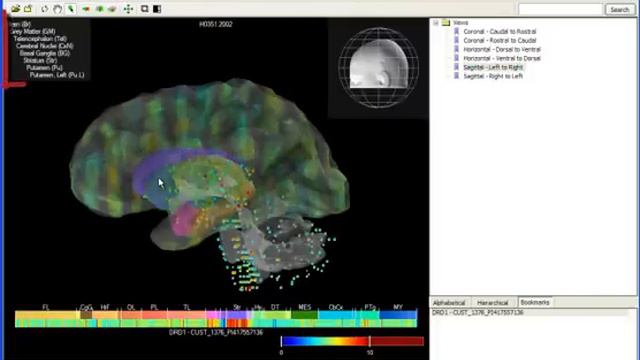Select the green pointer pick tool

(x=71, y=9)
